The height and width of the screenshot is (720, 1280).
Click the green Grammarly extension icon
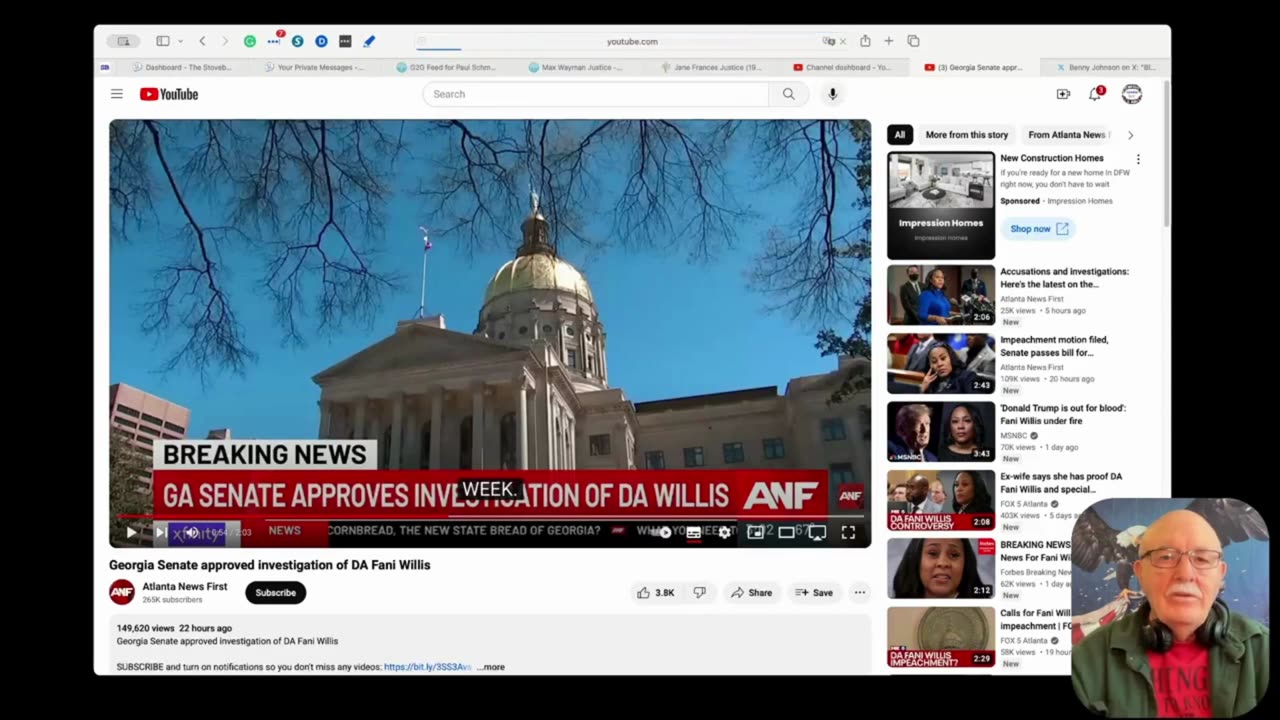pos(250,41)
